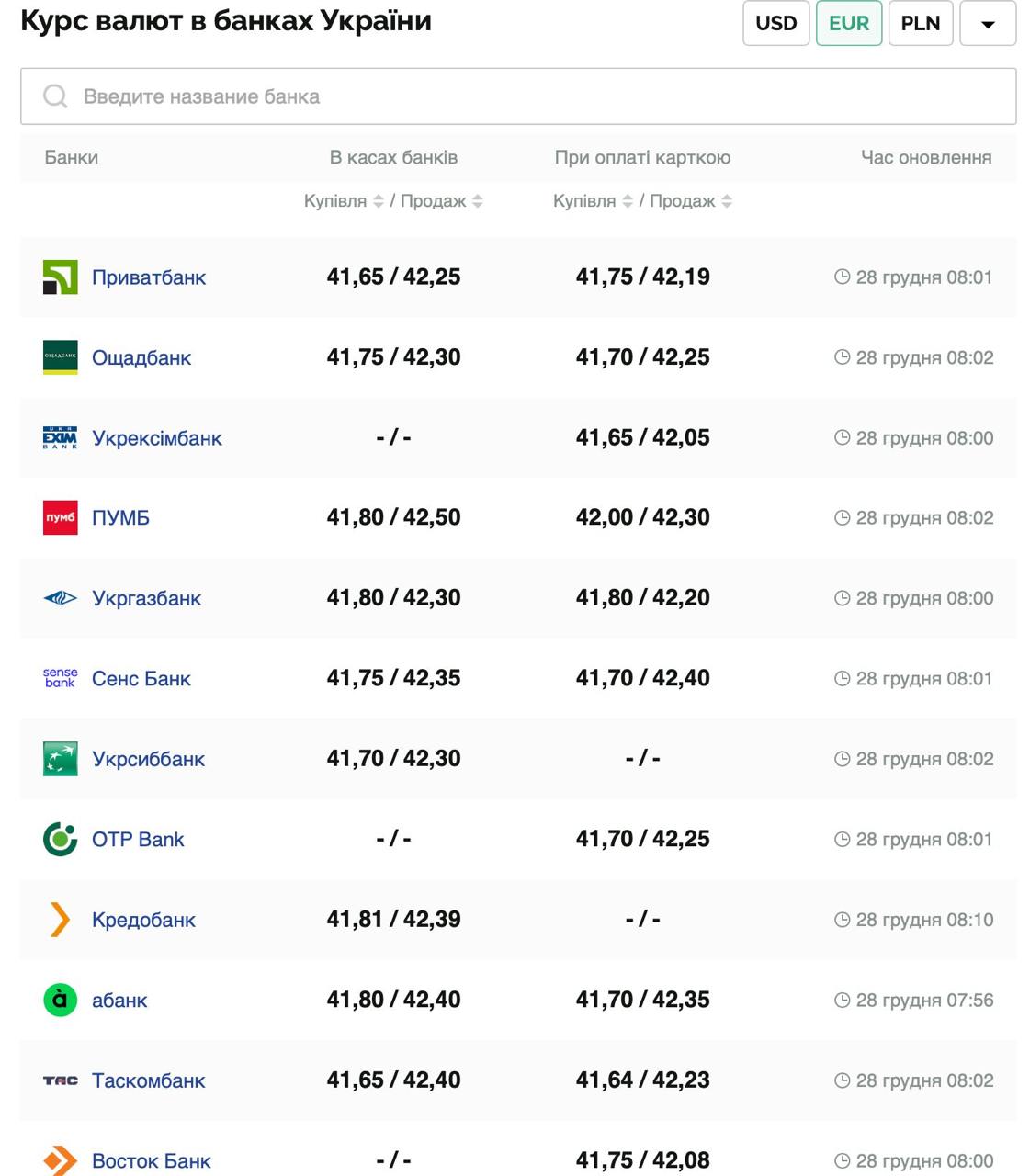This screenshot has width=1030, height=1176.
Task: Select the PLN currency tab
Action: 920,23
